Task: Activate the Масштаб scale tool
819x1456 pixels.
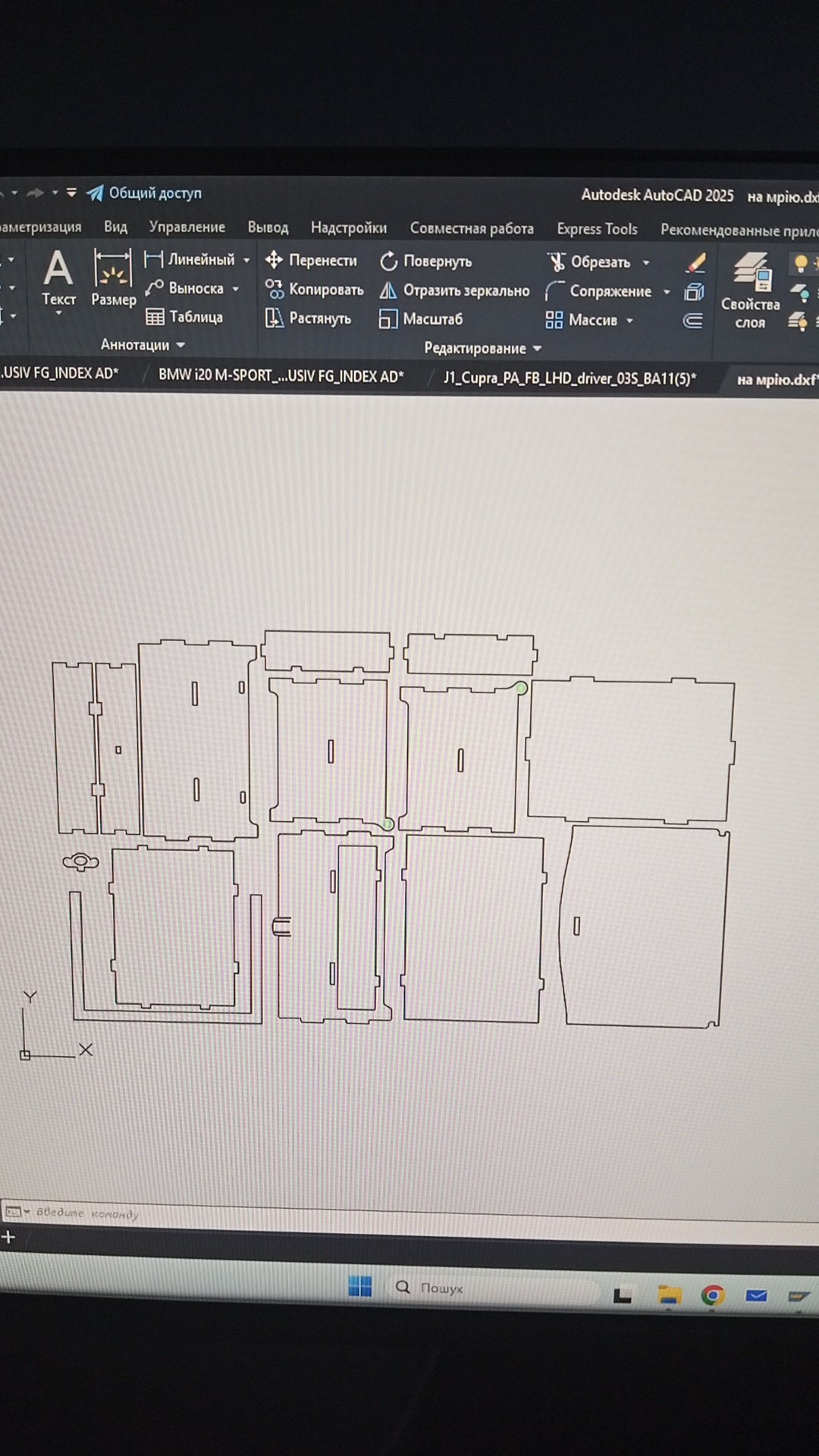Action: coord(421,319)
